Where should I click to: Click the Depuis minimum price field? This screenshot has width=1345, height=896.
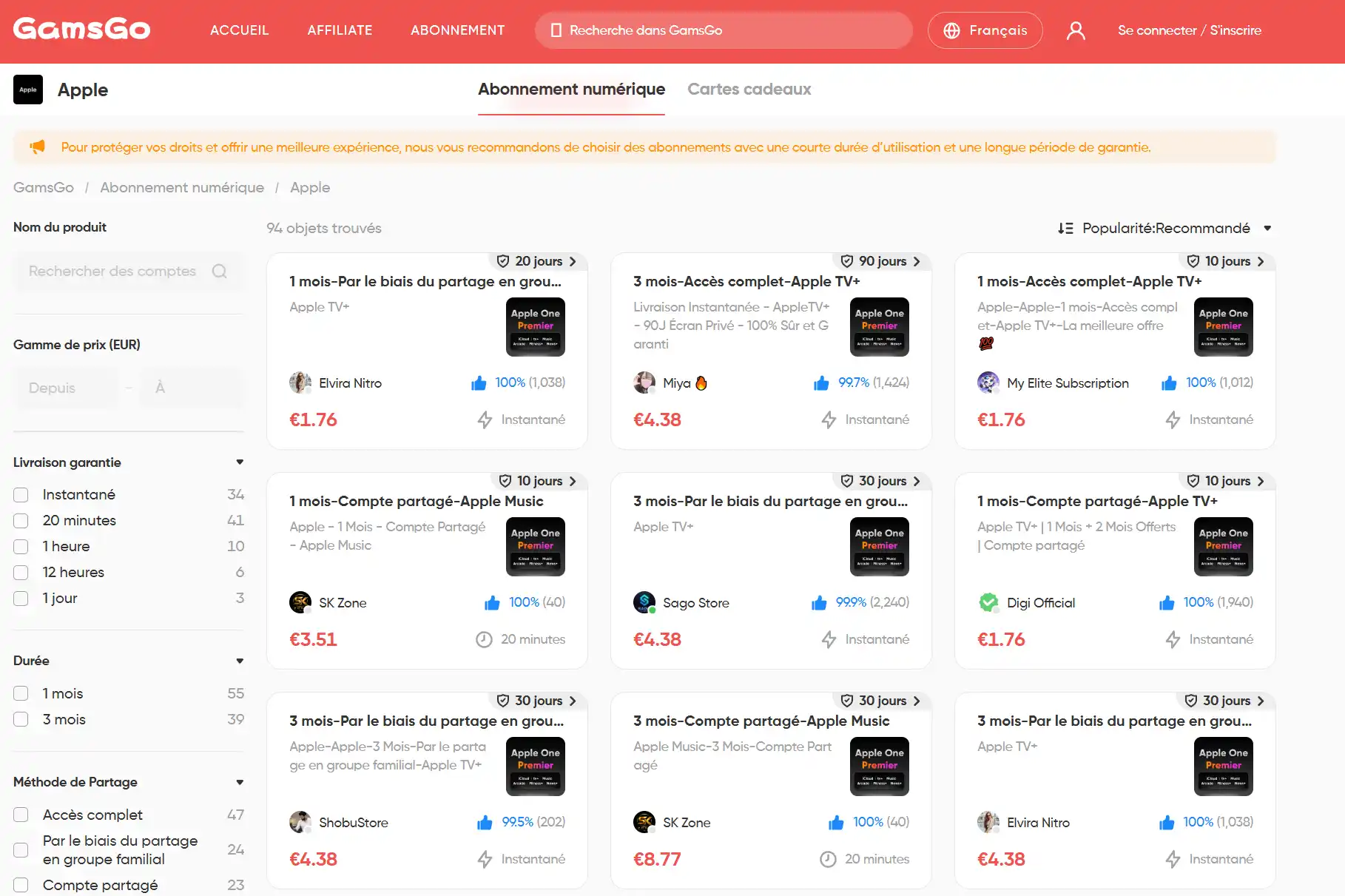pyautogui.click(x=65, y=388)
